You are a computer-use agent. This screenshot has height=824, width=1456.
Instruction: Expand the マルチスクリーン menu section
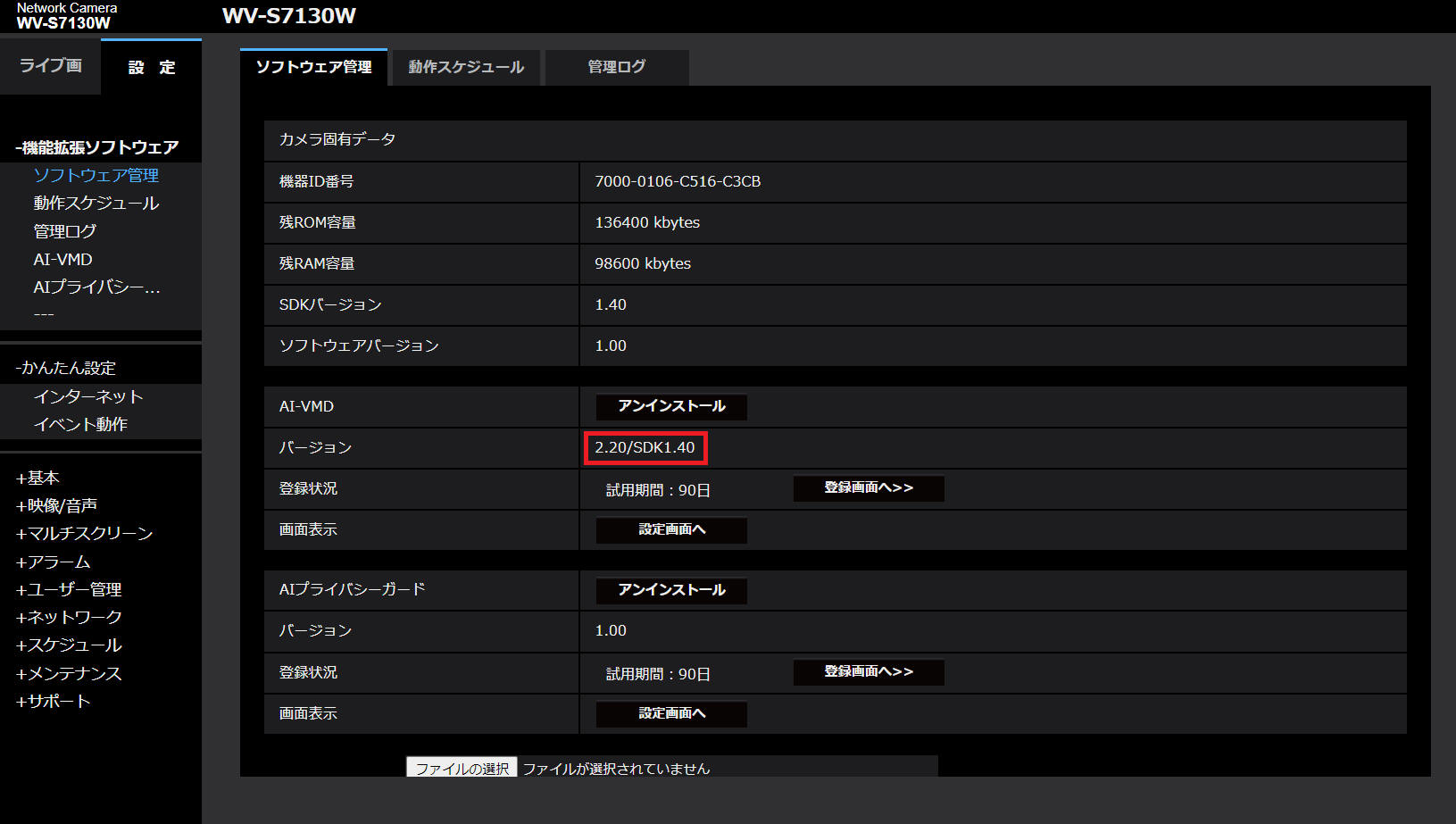[85, 534]
